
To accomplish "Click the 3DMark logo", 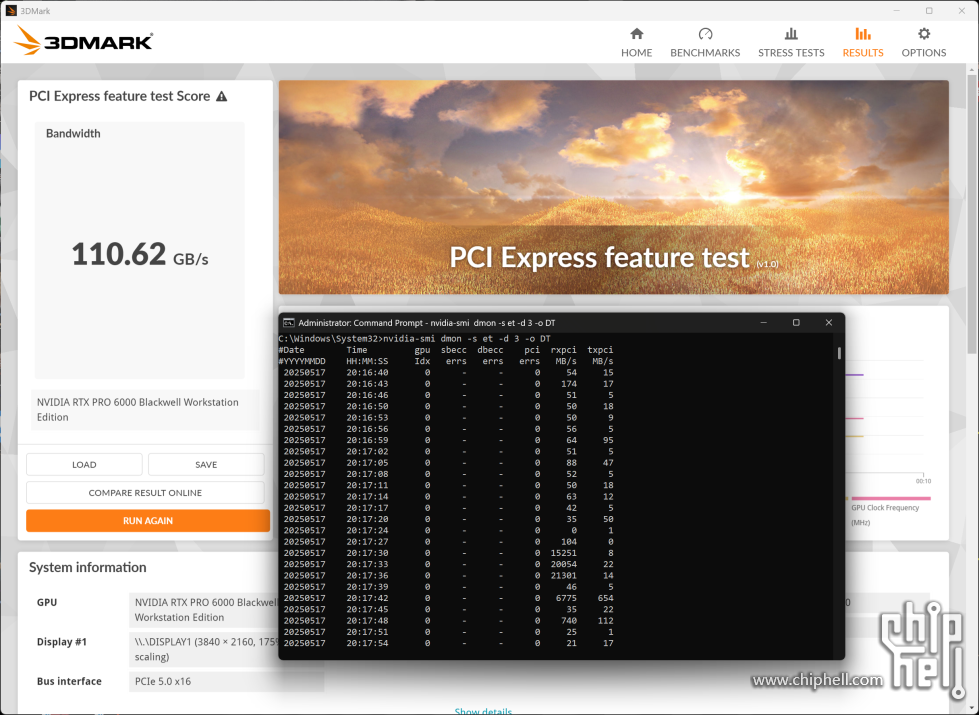I will click(84, 41).
